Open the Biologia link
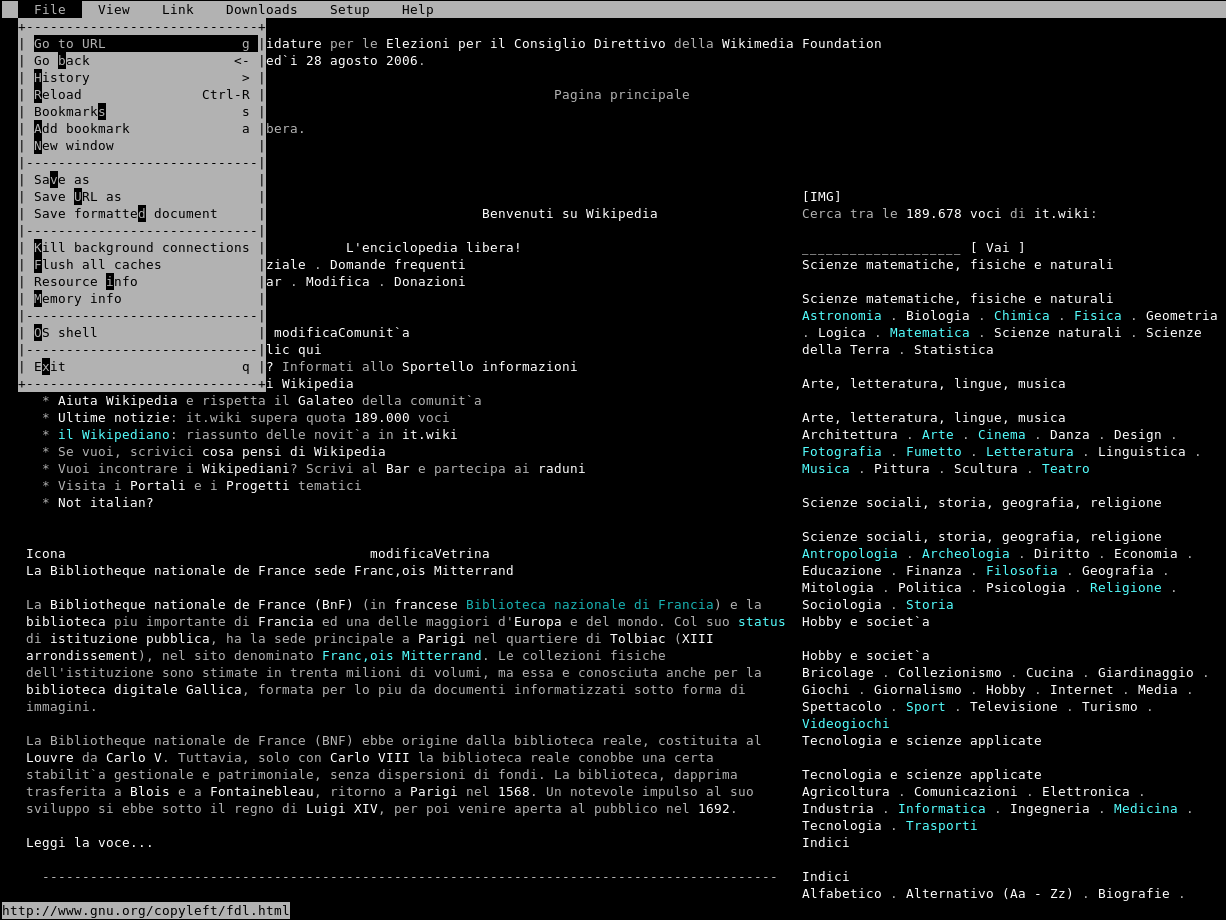1226x920 pixels. pyautogui.click(x=938, y=316)
